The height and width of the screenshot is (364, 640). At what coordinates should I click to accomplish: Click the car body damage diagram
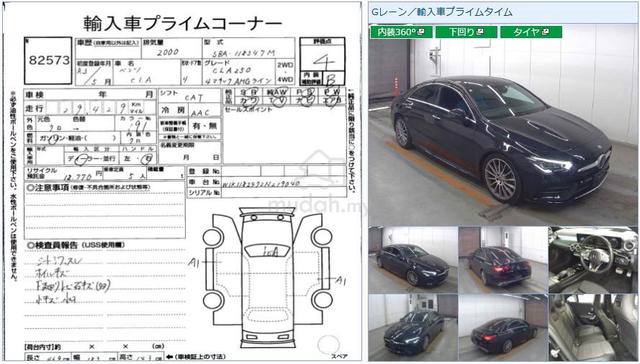[x=268, y=278]
